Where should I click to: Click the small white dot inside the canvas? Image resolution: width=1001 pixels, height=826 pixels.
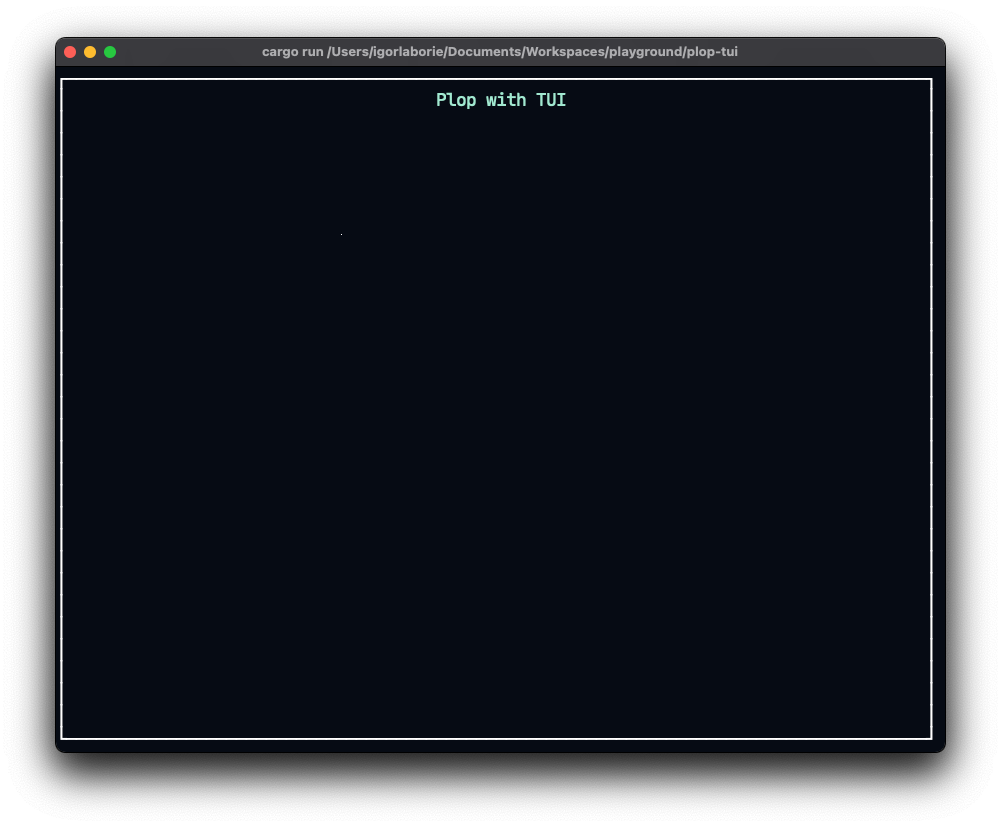tap(341, 233)
